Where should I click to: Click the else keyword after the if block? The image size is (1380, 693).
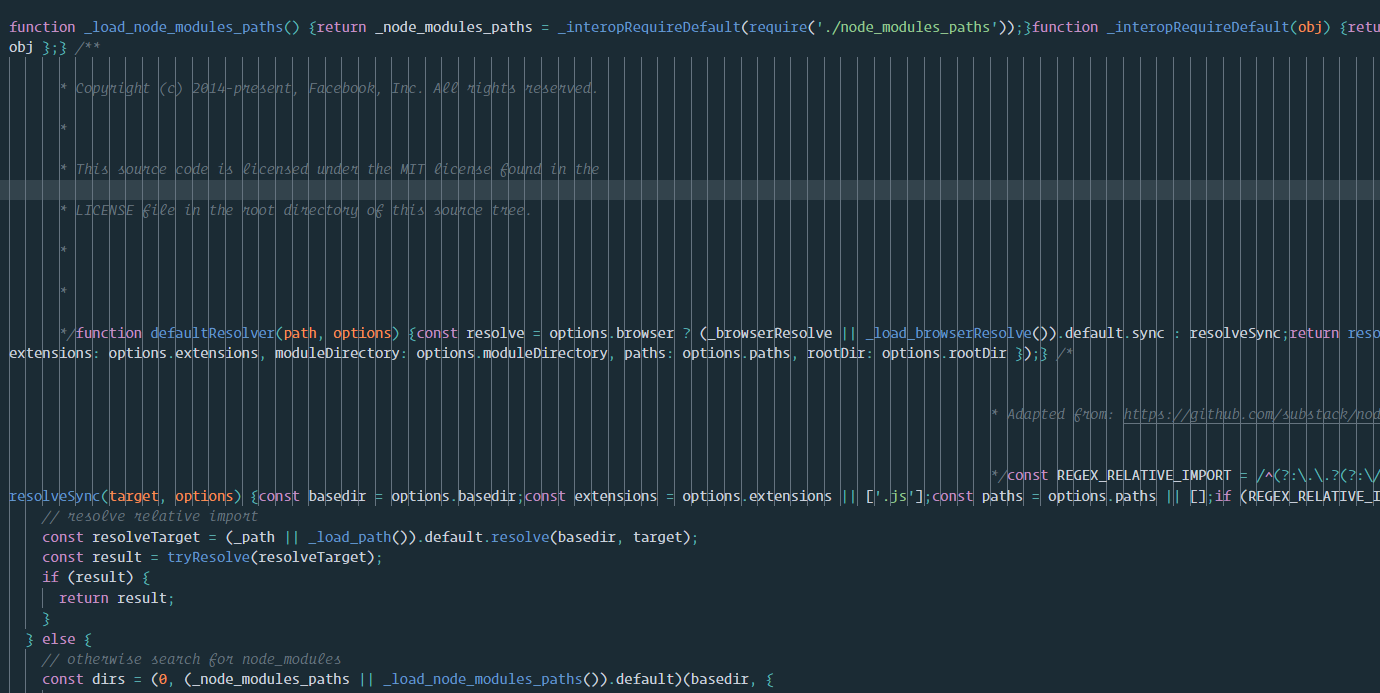click(x=60, y=638)
